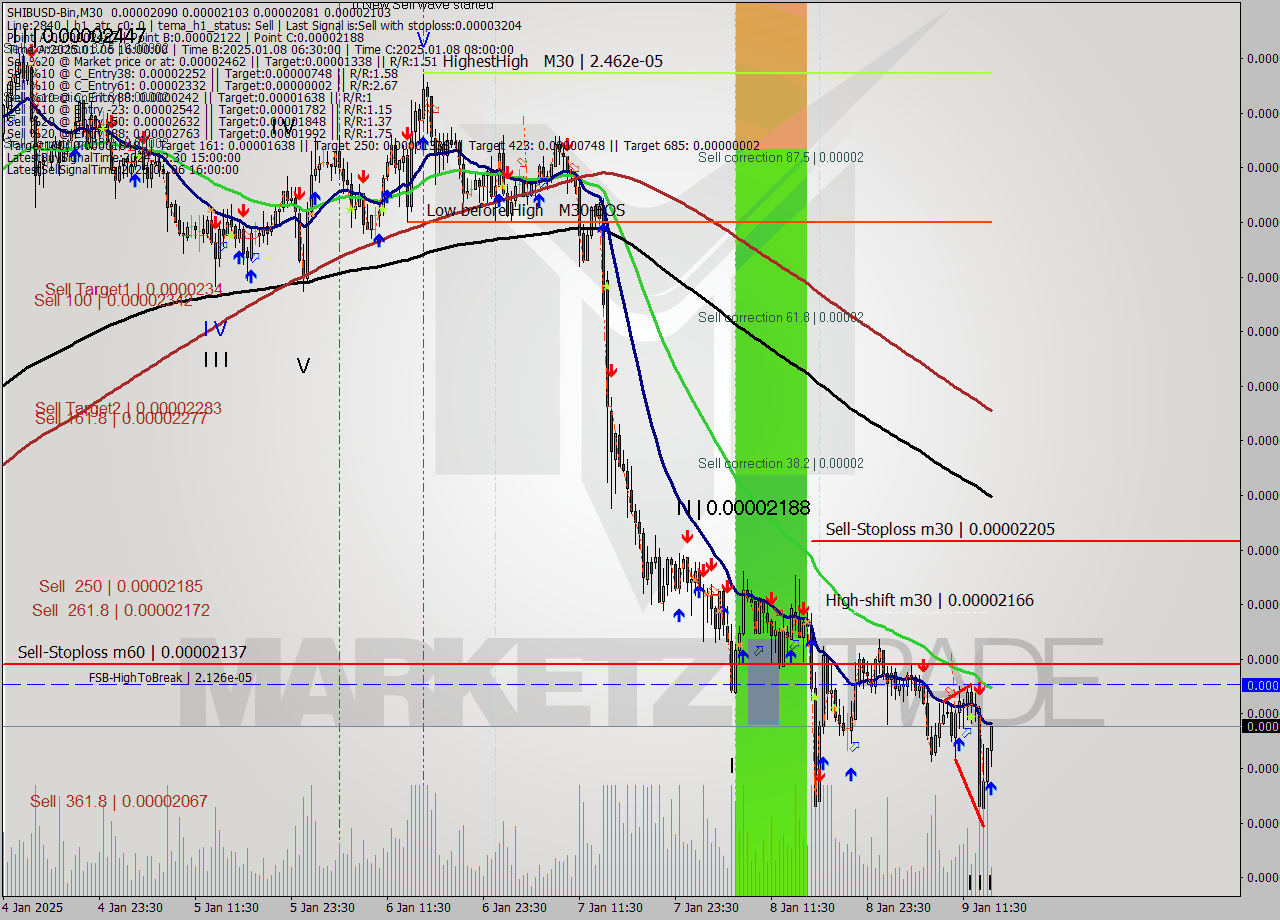The width and height of the screenshot is (1280, 920).
Task: Select the HighestHigh M30 | 2.462e-05 label
Action: tap(552, 62)
